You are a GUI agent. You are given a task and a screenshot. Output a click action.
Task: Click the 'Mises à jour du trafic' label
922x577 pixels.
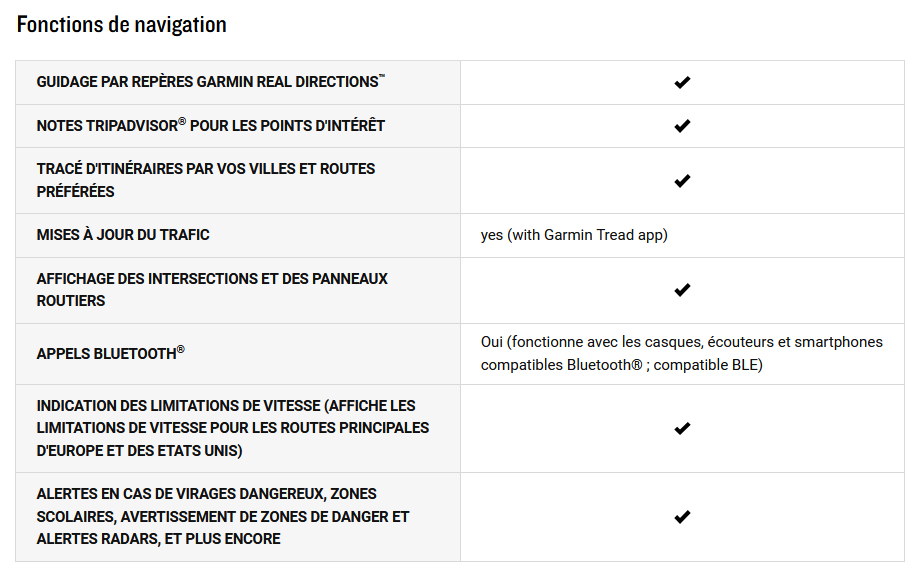coord(123,235)
